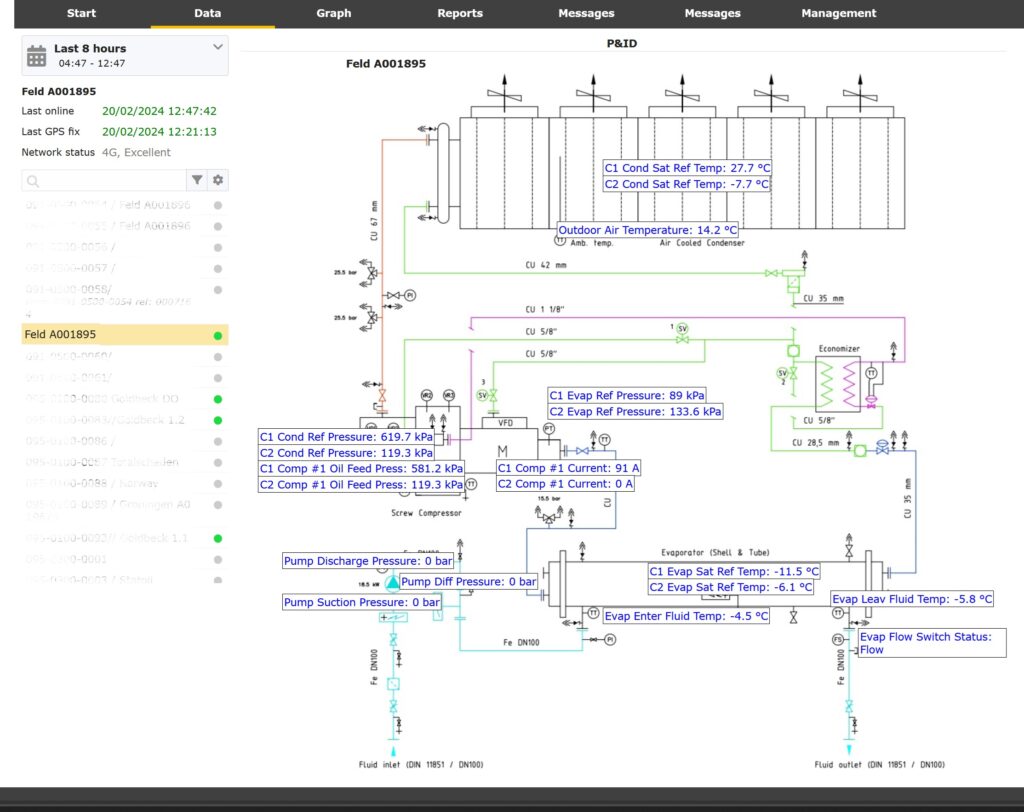Select the Groningen list entry
This screenshot has width=1024, height=812.
(125, 509)
